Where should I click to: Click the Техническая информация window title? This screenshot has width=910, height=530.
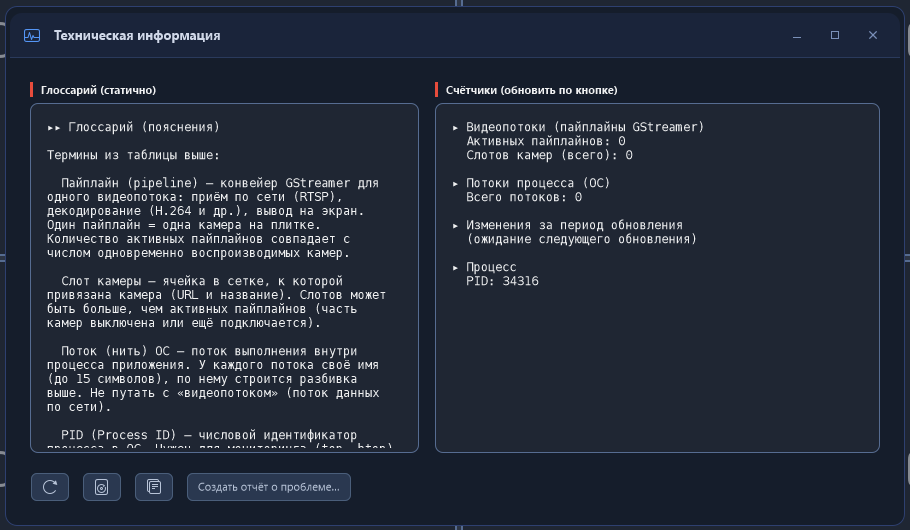point(137,35)
